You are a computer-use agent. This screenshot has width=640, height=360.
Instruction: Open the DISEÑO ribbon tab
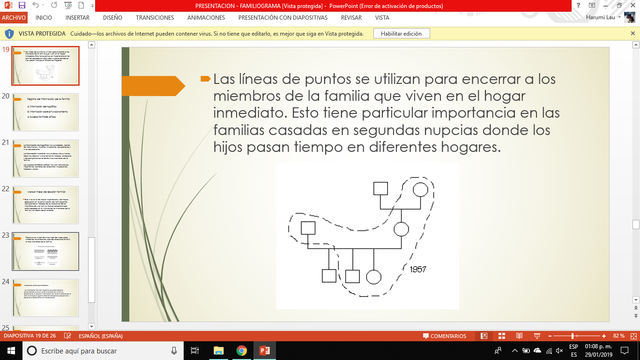pos(113,18)
